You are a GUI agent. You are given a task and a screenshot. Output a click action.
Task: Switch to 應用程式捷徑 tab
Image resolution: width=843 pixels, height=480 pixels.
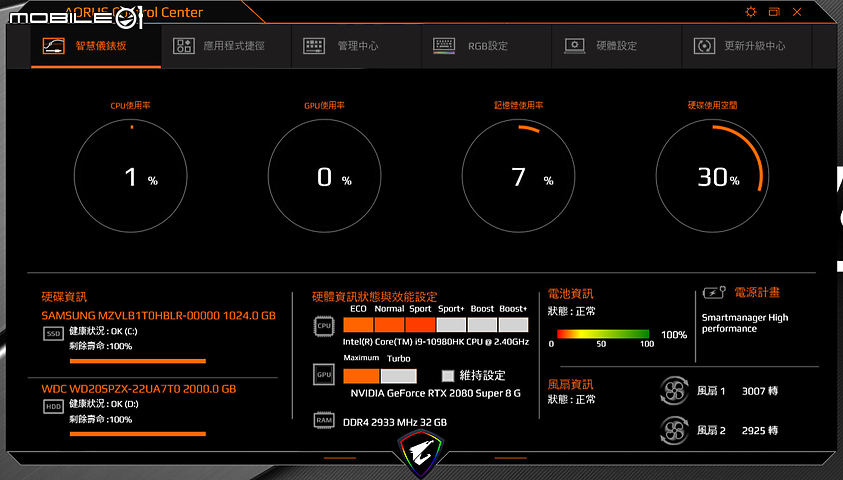[226, 46]
